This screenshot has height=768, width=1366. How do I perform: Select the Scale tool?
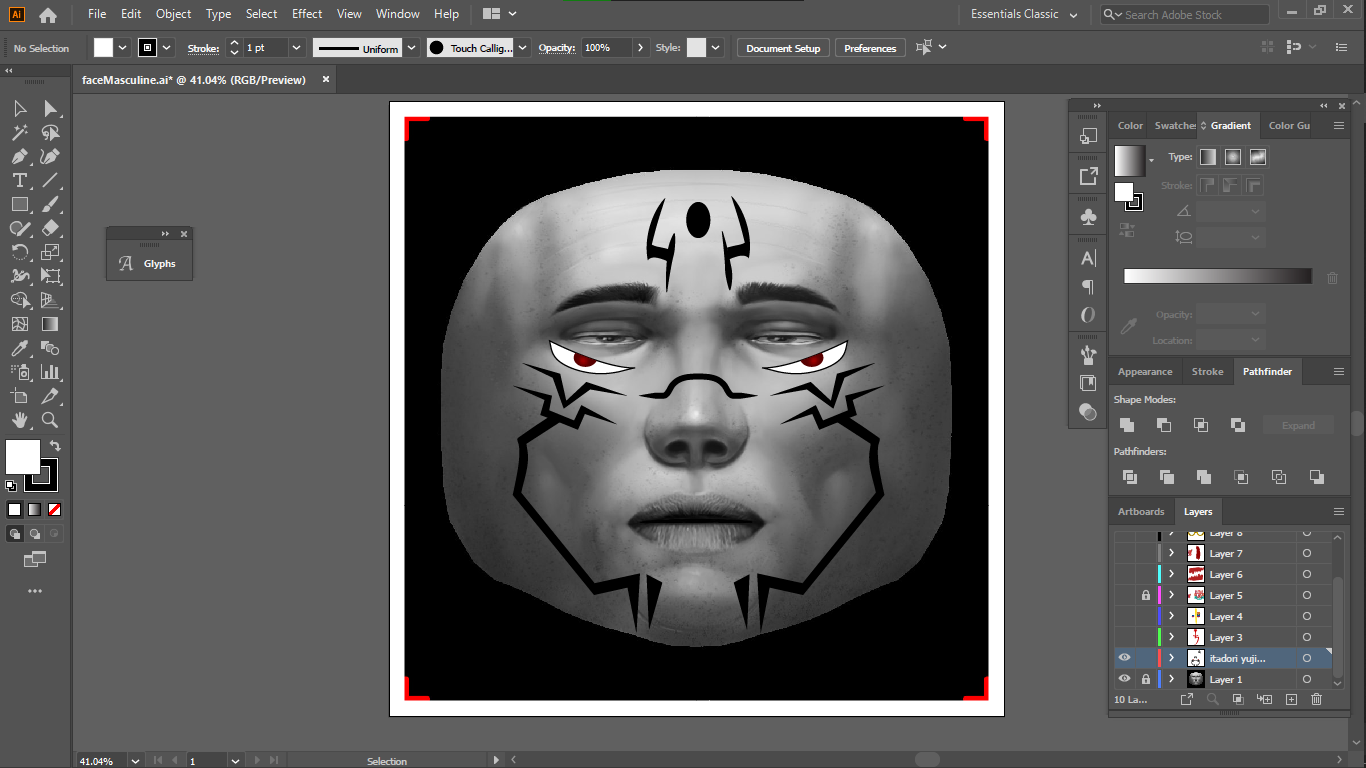click(50, 252)
